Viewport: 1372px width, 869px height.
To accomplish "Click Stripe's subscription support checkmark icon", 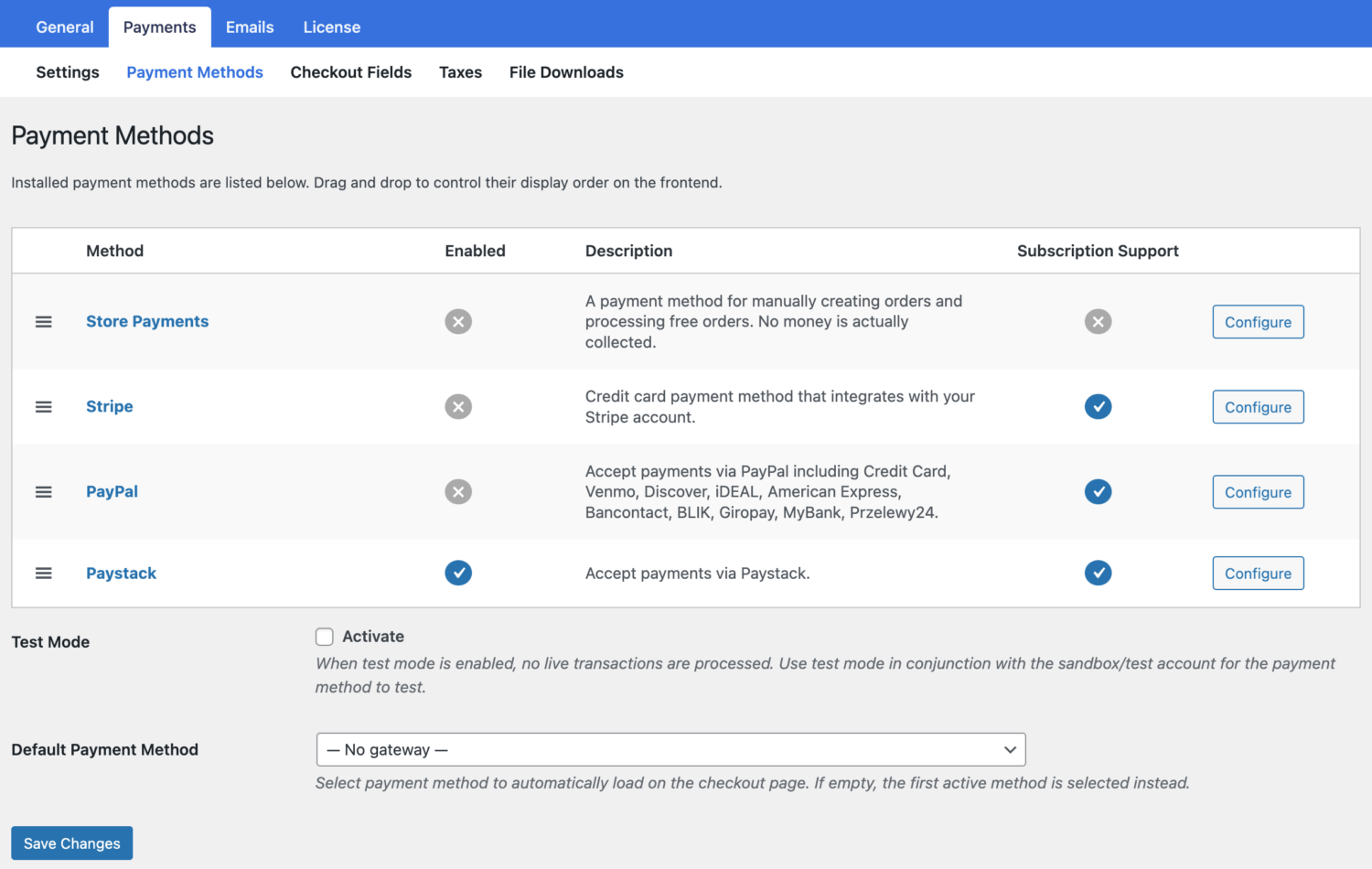I will point(1098,407).
